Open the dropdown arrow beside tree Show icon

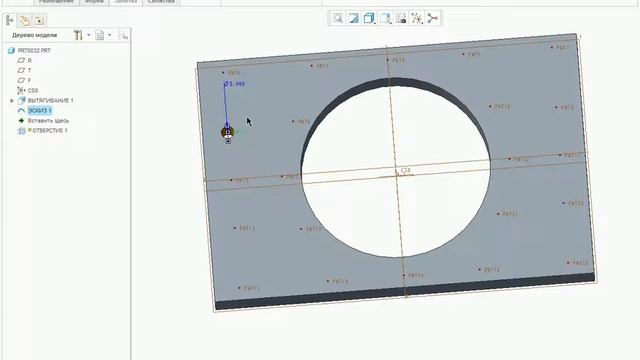110,35
